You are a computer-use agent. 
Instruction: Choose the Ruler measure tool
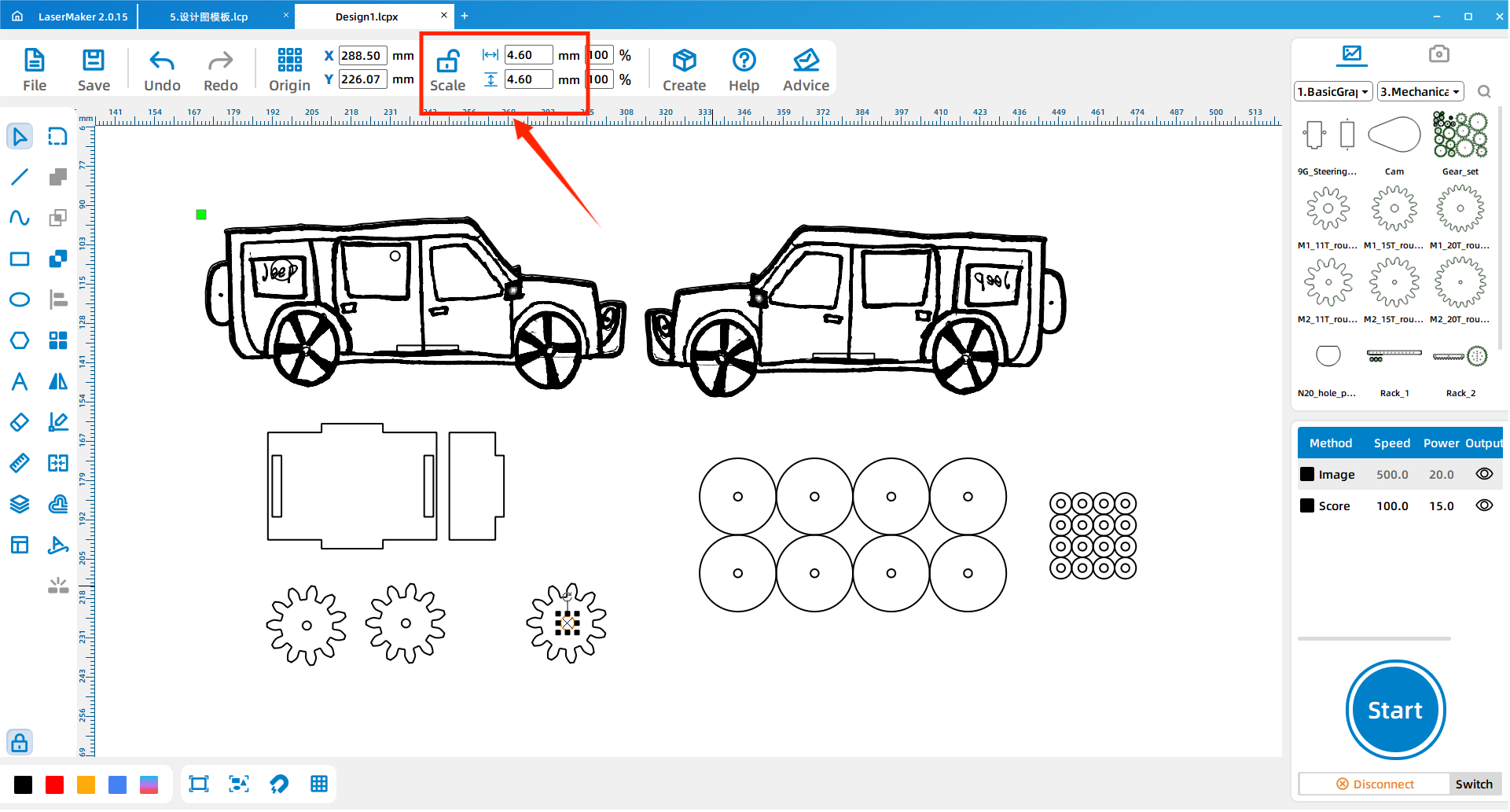(x=20, y=463)
